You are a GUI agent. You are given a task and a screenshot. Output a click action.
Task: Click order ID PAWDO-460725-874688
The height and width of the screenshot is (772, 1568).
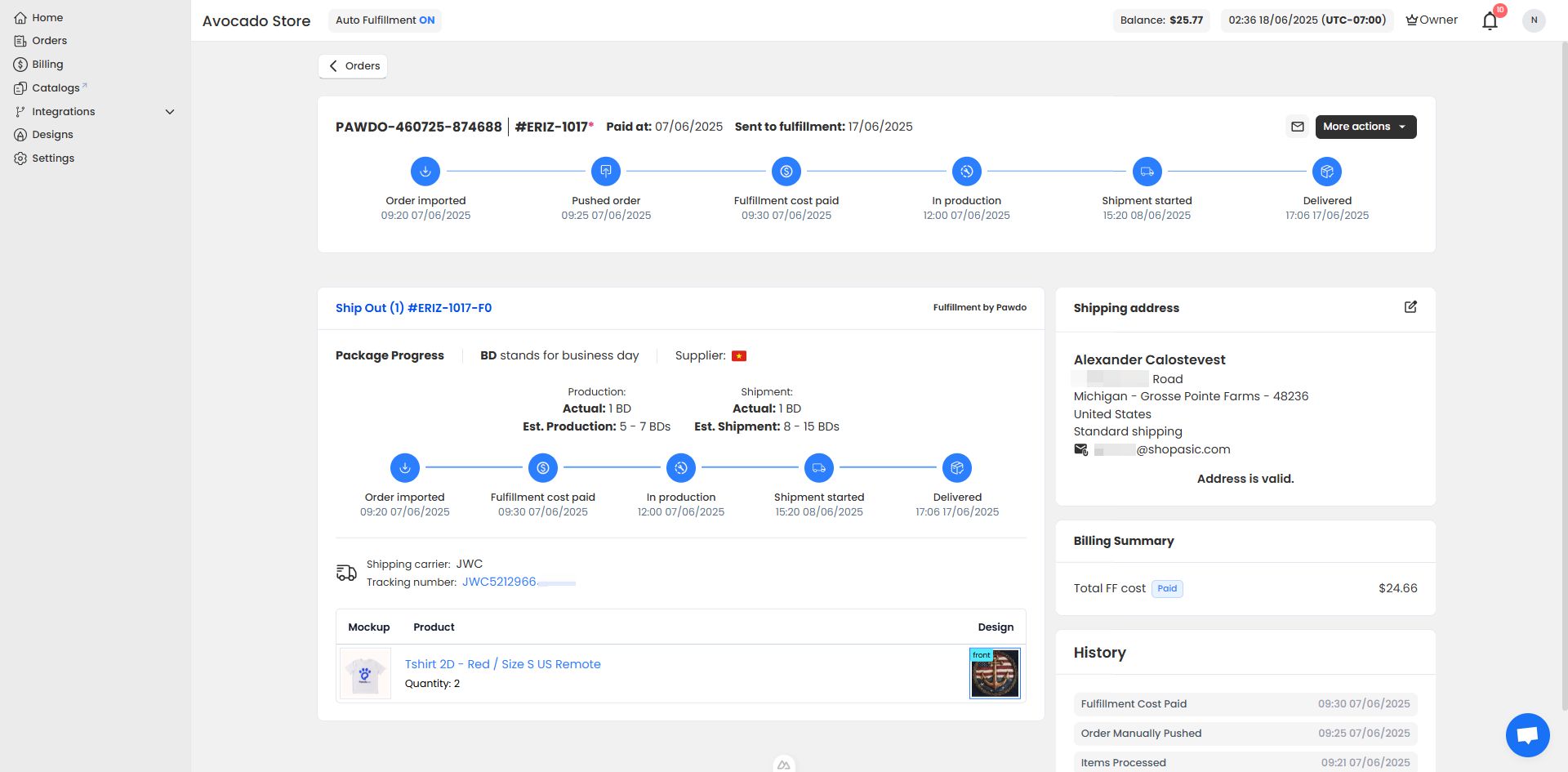(x=419, y=127)
